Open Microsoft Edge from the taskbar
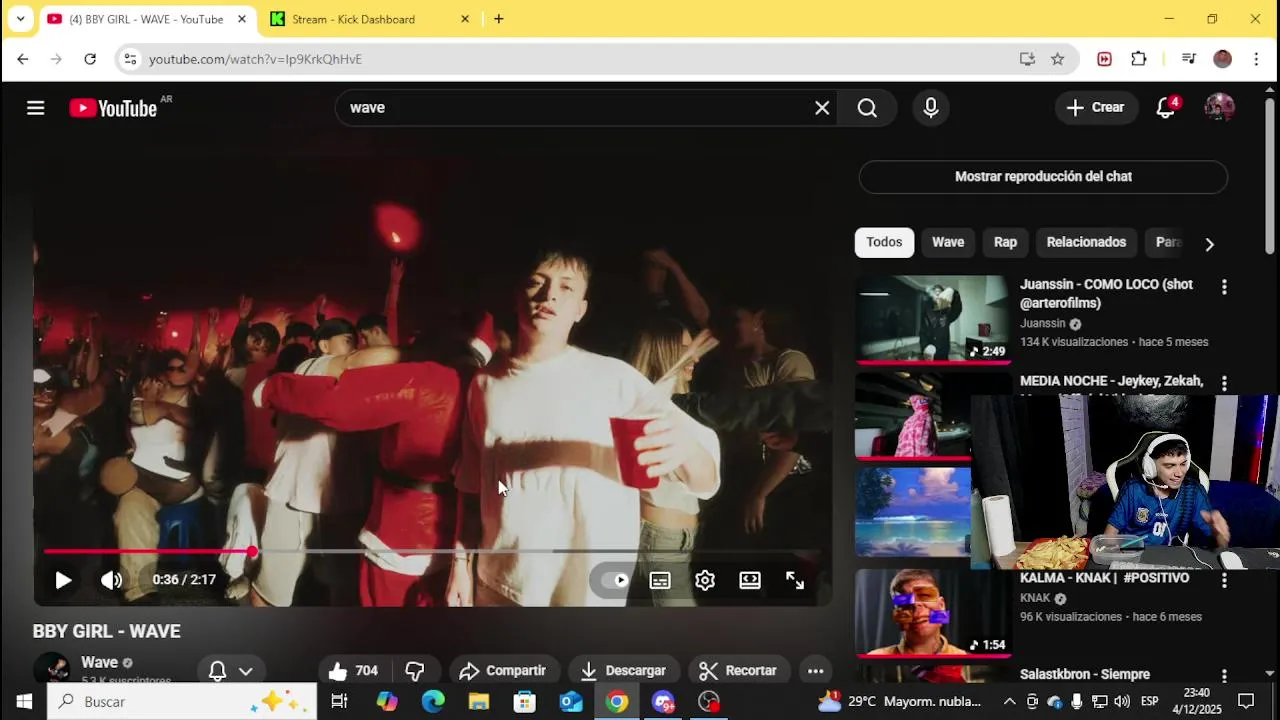1280x720 pixels. (433, 702)
